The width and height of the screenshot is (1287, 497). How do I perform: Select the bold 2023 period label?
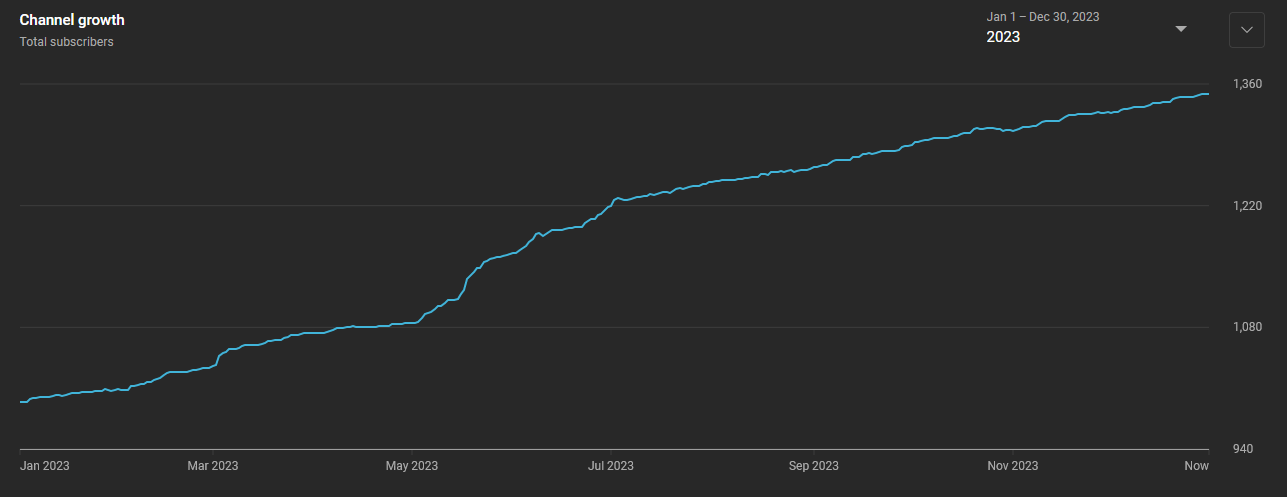1003,37
